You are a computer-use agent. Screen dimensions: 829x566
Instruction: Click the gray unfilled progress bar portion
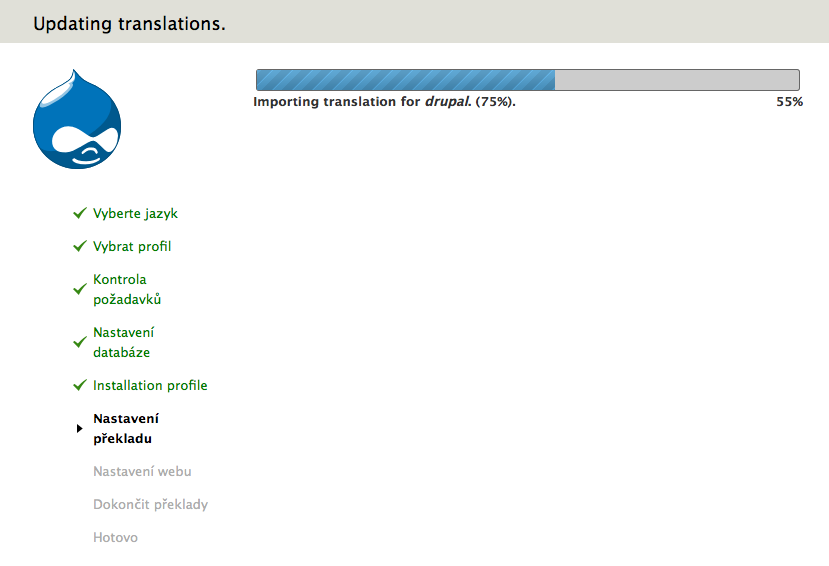click(677, 80)
